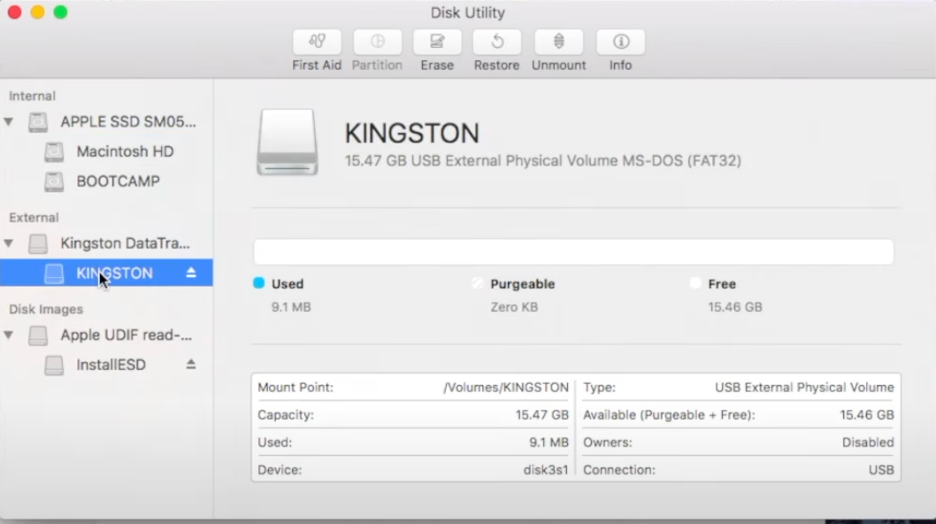The width and height of the screenshot is (936, 524).
Task: Select Apple UDIF read-... disk image label
Action: click(126, 335)
